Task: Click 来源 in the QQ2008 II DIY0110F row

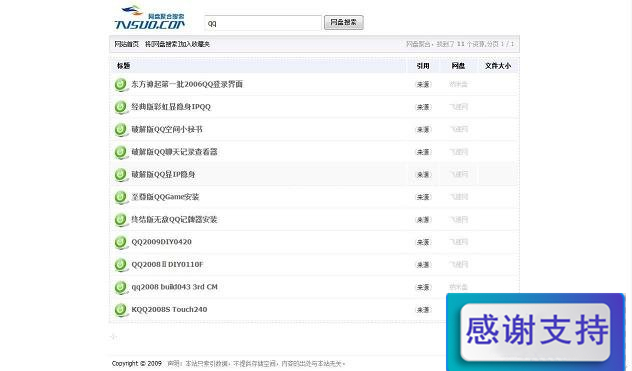Action: click(423, 265)
